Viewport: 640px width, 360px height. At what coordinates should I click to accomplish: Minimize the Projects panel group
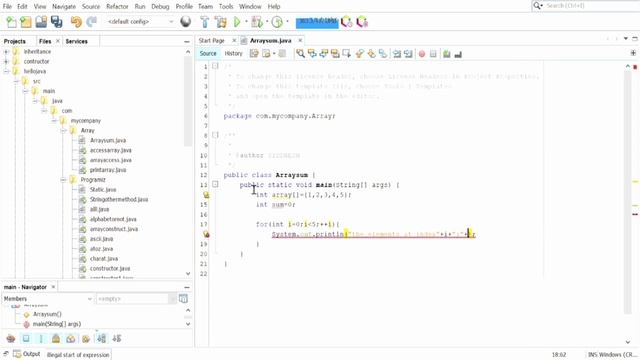187,41
